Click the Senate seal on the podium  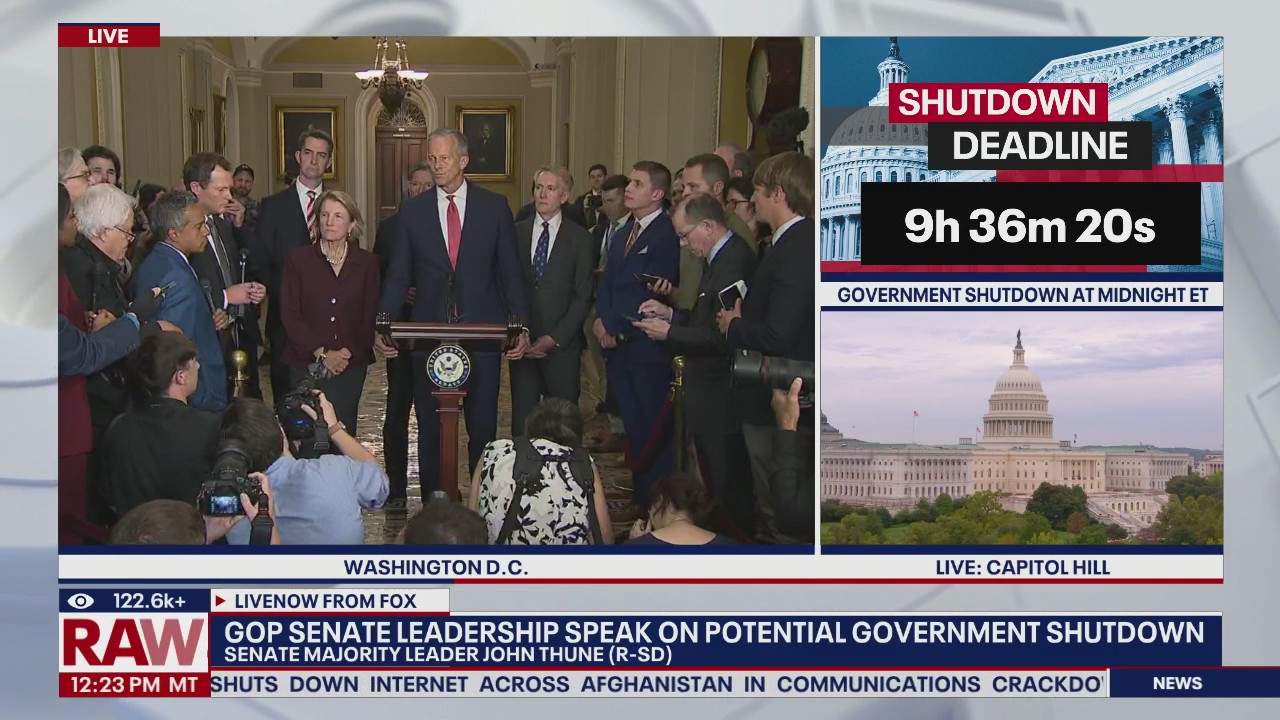click(x=450, y=366)
